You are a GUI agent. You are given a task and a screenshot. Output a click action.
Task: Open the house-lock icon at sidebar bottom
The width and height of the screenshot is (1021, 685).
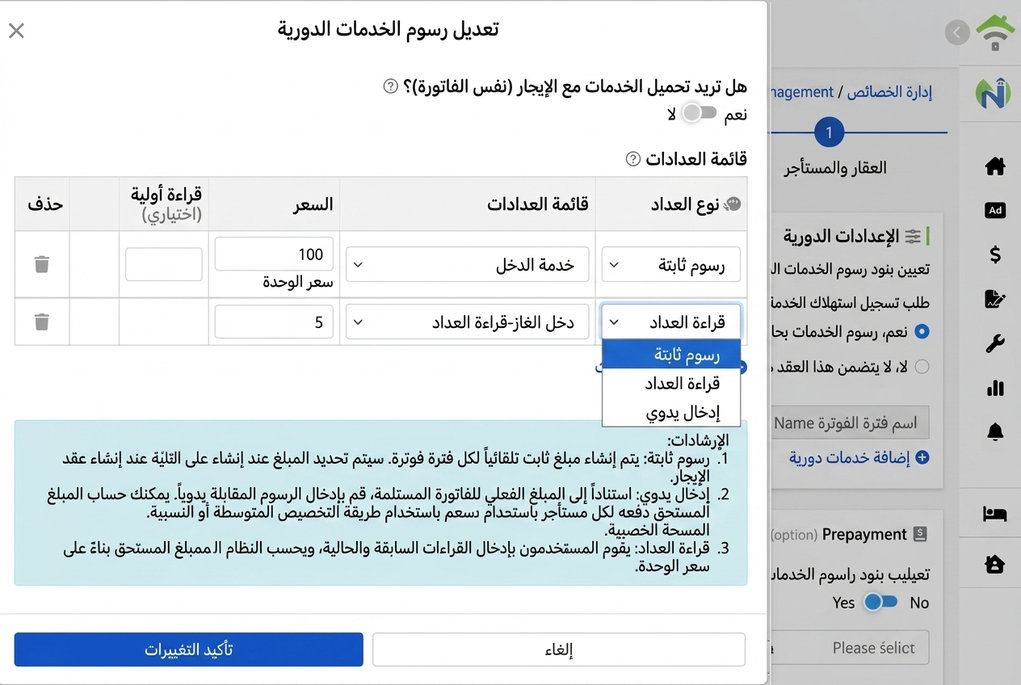994,564
